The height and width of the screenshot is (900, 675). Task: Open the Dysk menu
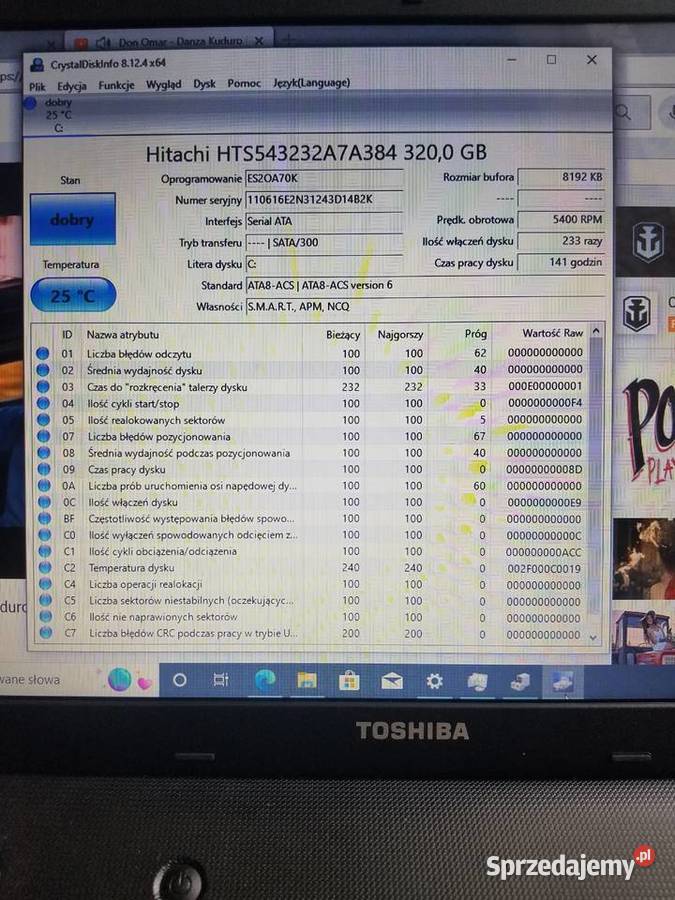pyautogui.click(x=204, y=84)
